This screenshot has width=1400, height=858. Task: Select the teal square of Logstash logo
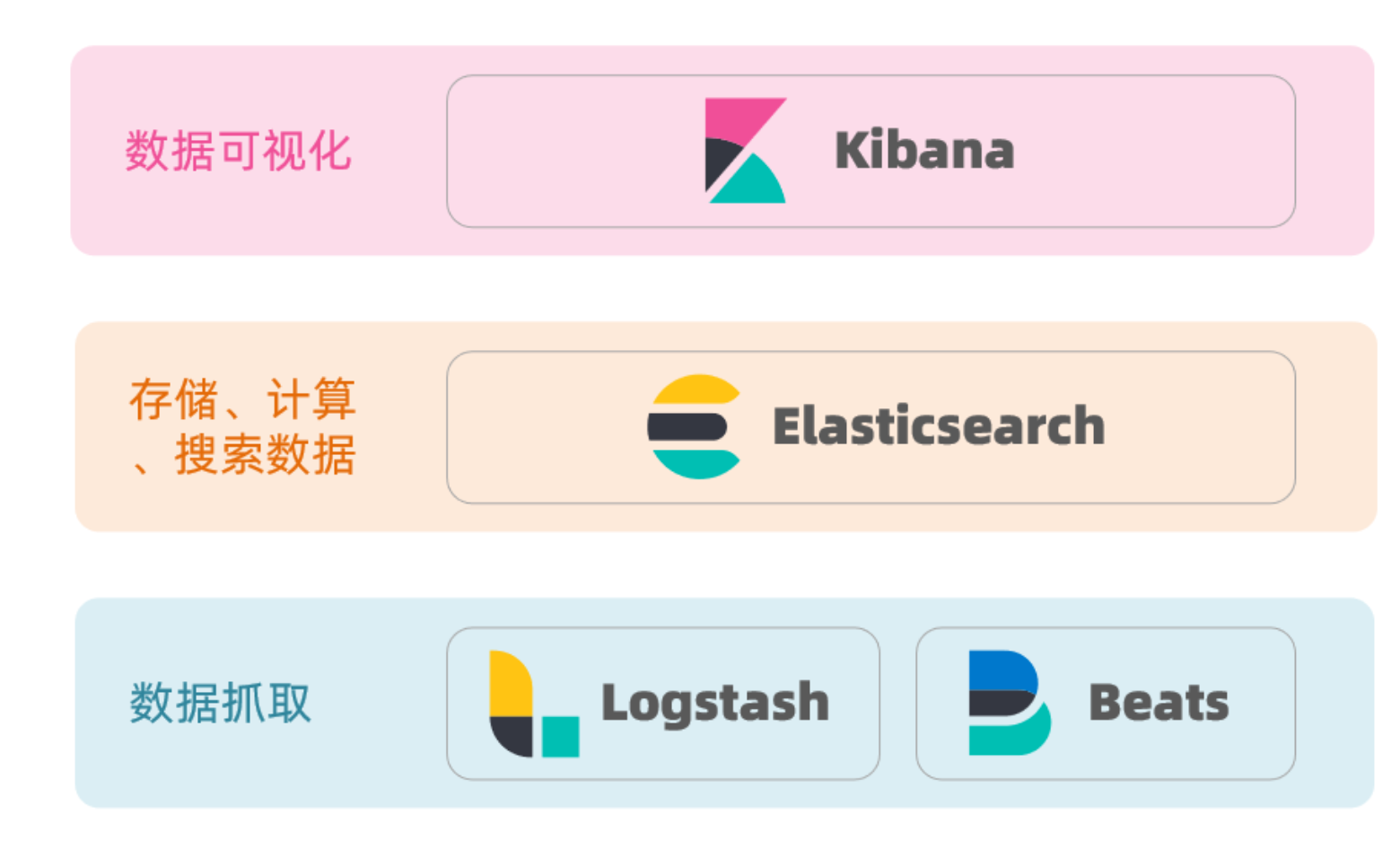point(561,737)
